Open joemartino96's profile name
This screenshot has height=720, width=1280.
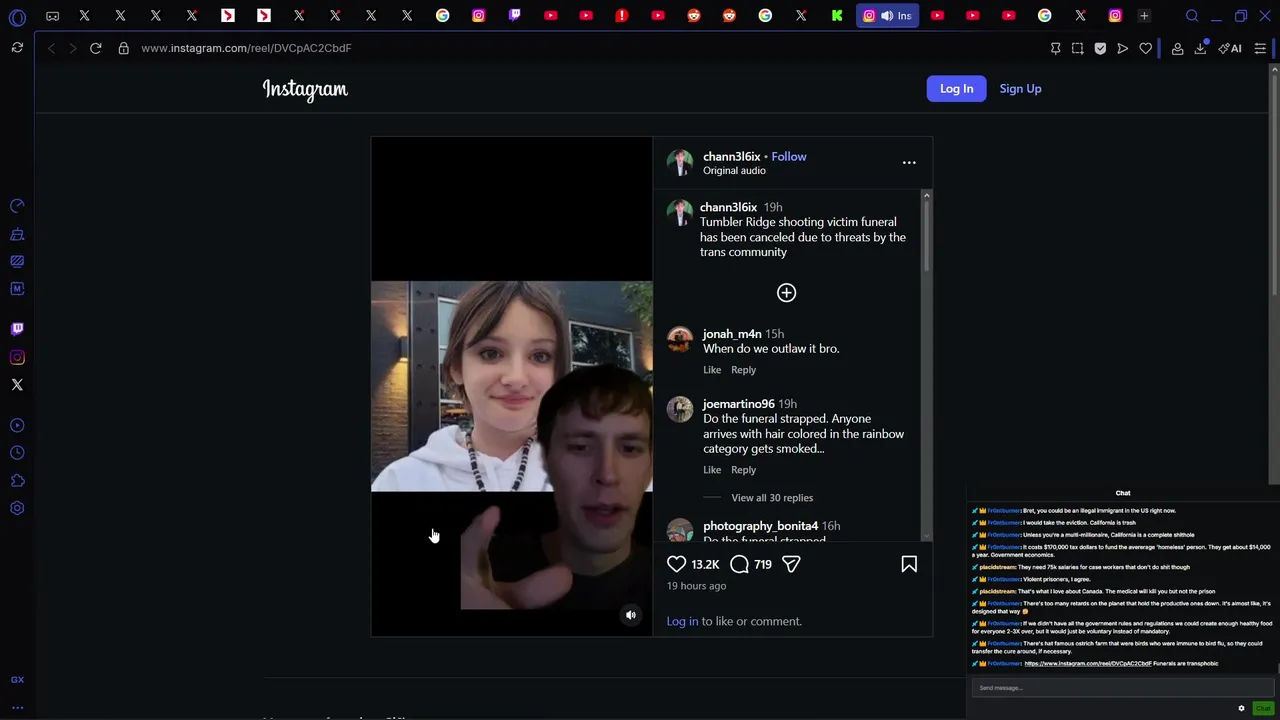[x=739, y=404]
